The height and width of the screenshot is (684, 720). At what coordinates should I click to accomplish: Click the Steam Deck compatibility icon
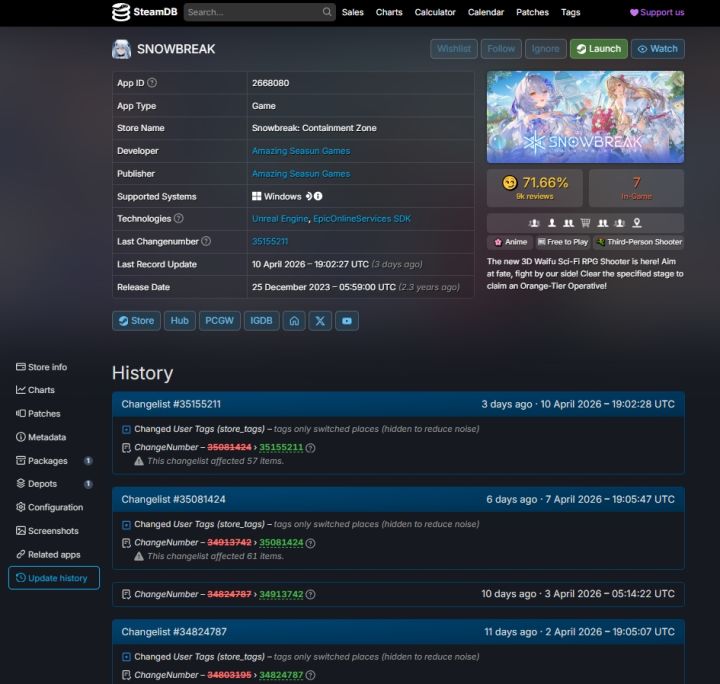(309, 196)
